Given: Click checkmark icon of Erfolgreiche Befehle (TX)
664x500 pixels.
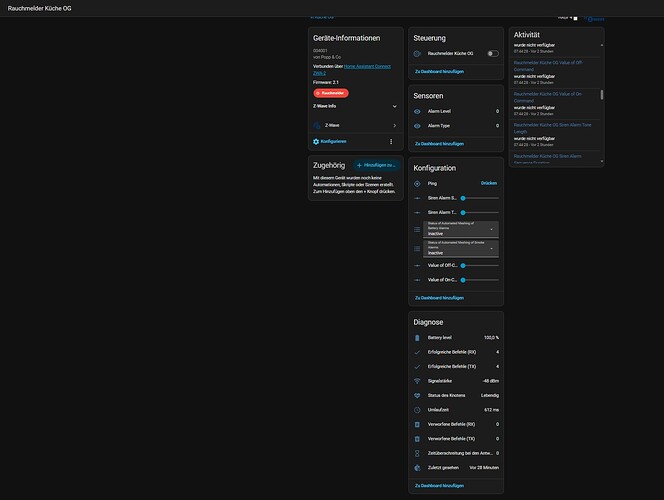Looking at the screenshot, I should (x=417, y=367).
